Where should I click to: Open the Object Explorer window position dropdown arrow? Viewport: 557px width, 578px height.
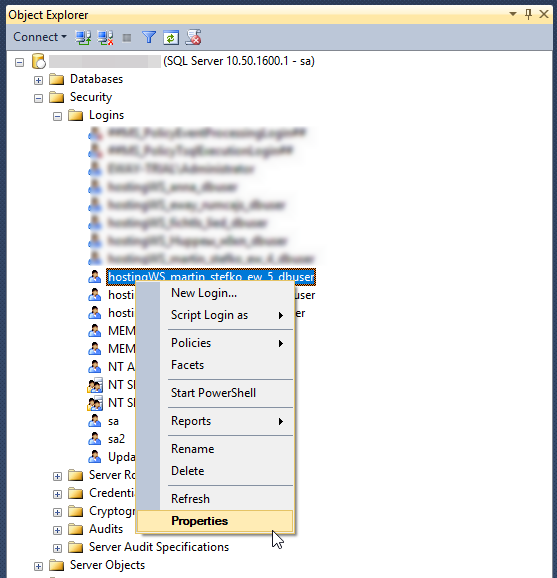click(x=512, y=14)
